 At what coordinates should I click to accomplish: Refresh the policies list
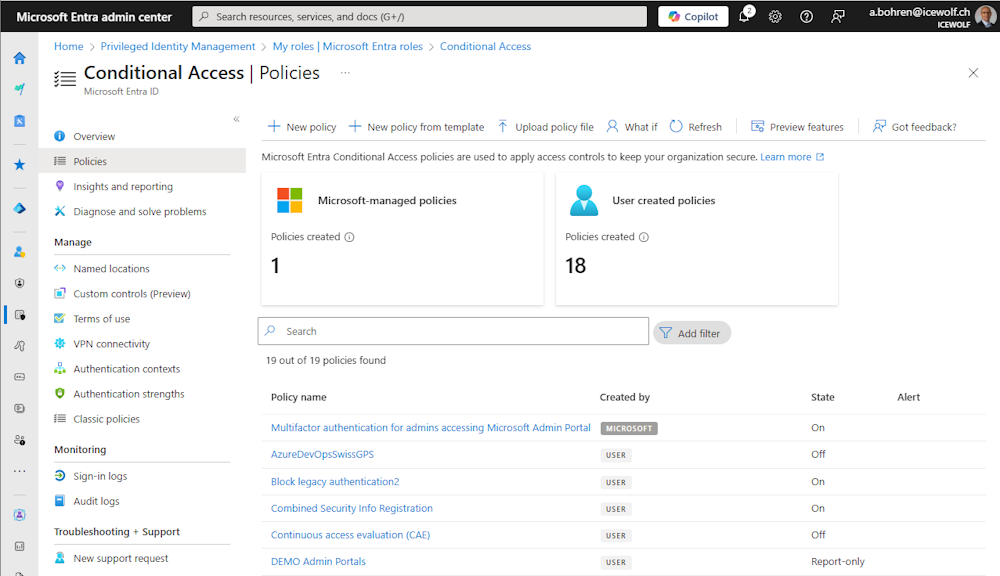tap(696, 127)
